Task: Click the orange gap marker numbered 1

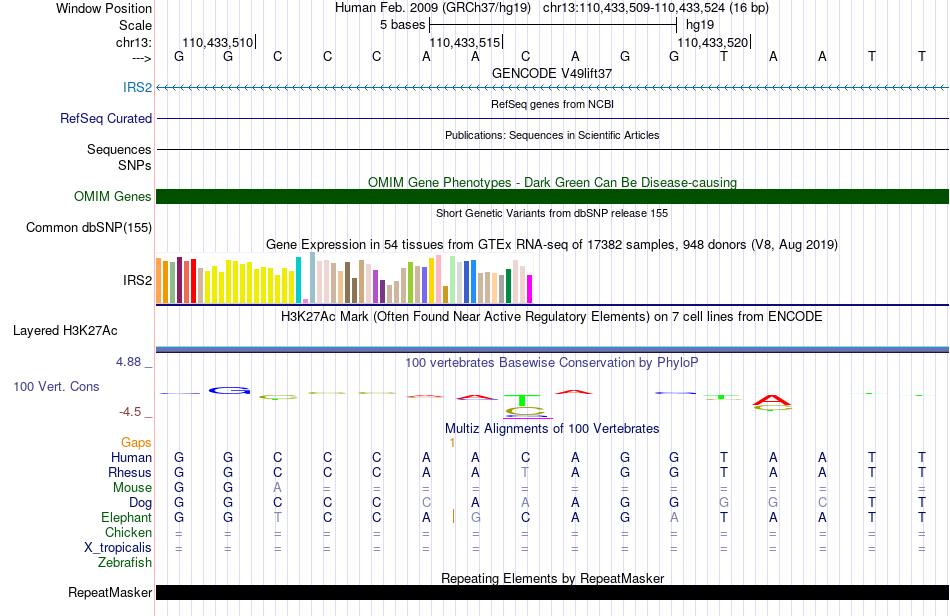Action: 452,443
